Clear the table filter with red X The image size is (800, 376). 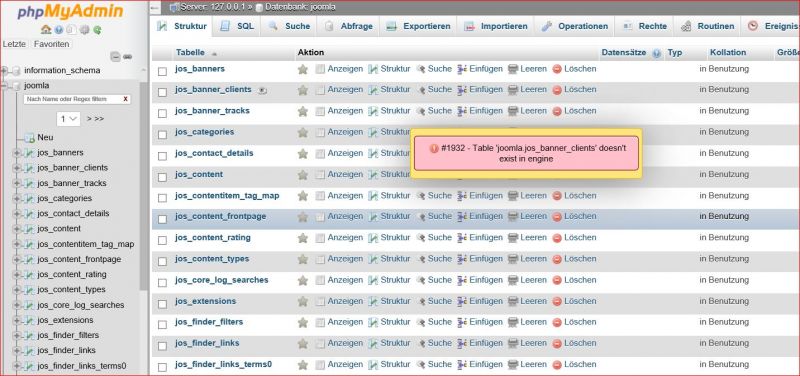click(x=126, y=99)
